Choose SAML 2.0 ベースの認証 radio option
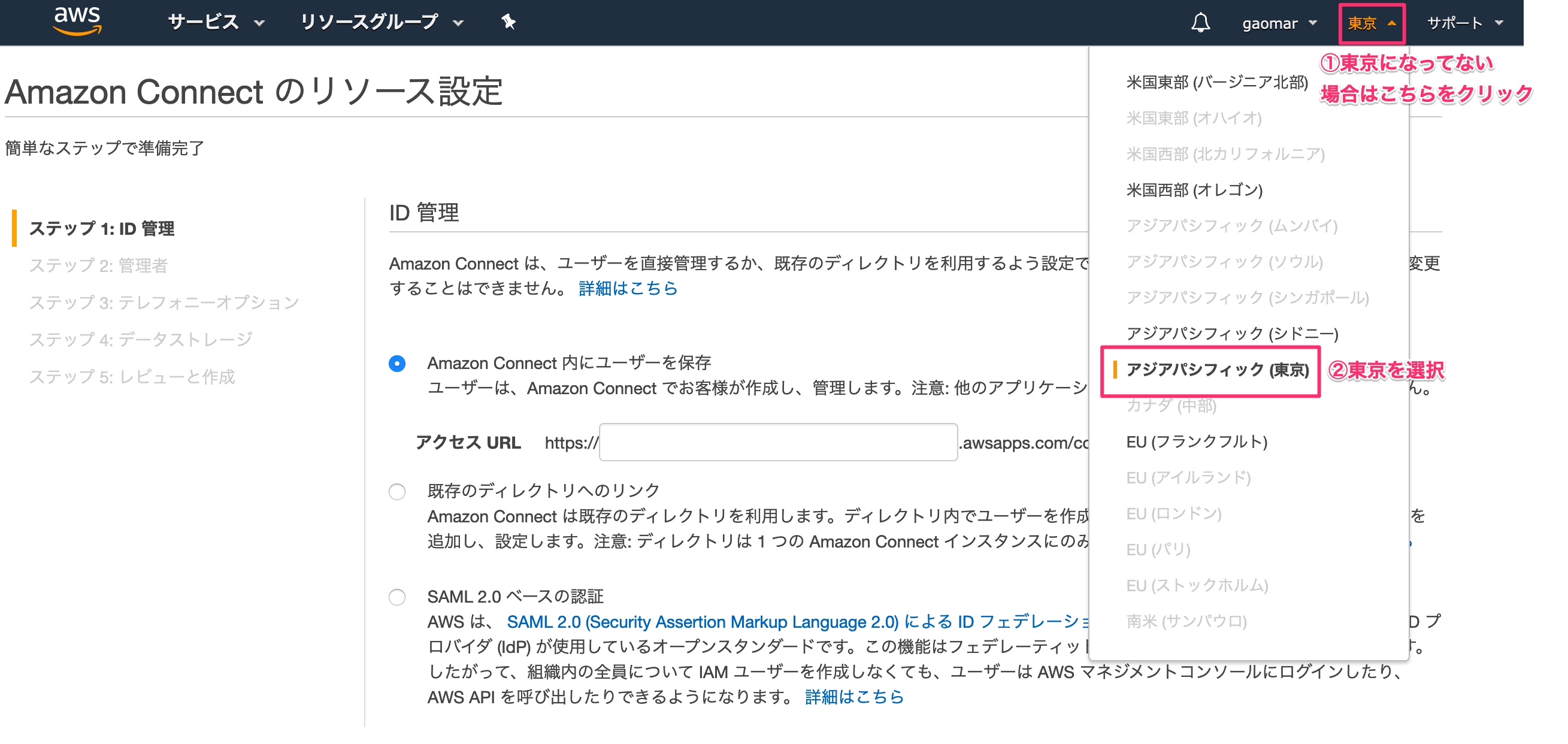The image size is (1568, 744). coord(397,597)
